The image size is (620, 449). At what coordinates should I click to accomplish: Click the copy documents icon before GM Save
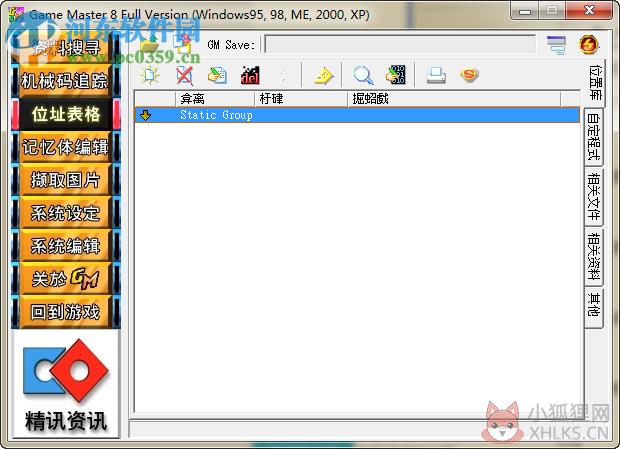tap(183, 44)
